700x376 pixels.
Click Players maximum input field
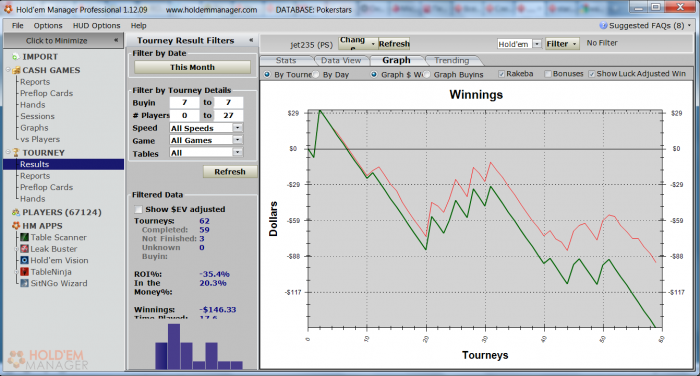click(228, 115)
